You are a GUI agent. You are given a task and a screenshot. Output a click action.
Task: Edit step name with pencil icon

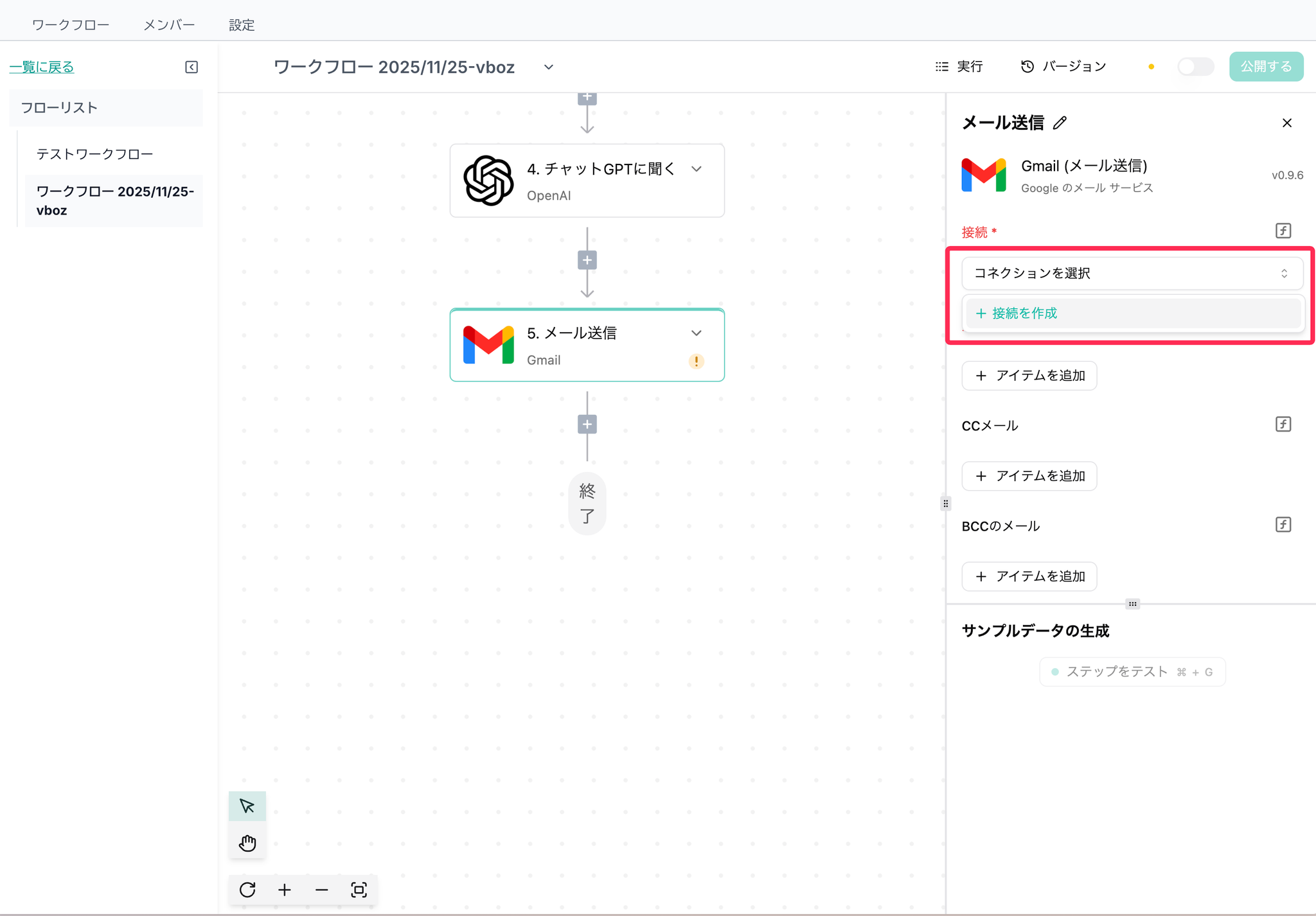1060,123
